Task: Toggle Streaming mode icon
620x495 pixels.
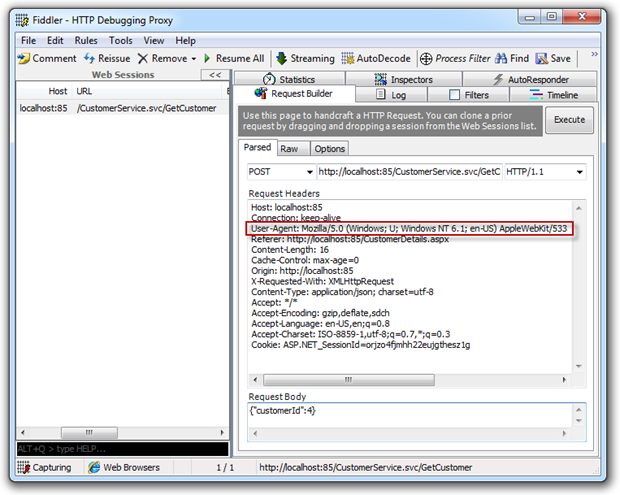Action: (x=281, y=59)
